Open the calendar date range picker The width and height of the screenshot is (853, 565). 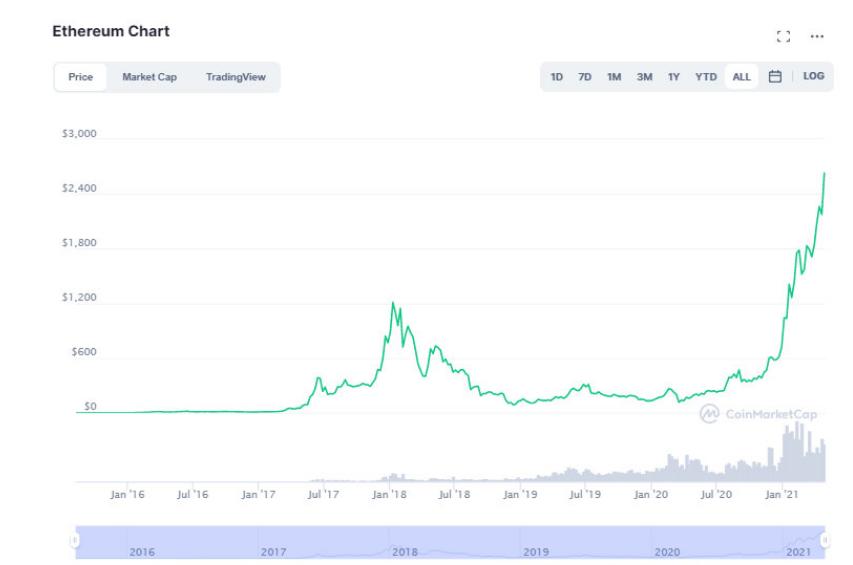pyautogui.click(x=774, y=76)
